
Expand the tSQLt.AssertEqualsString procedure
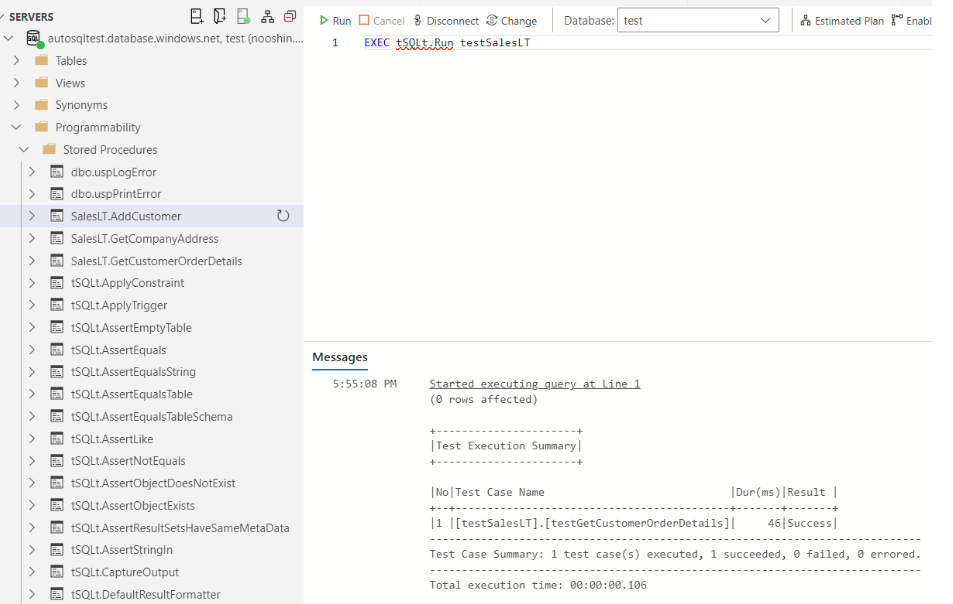[32, 372]
